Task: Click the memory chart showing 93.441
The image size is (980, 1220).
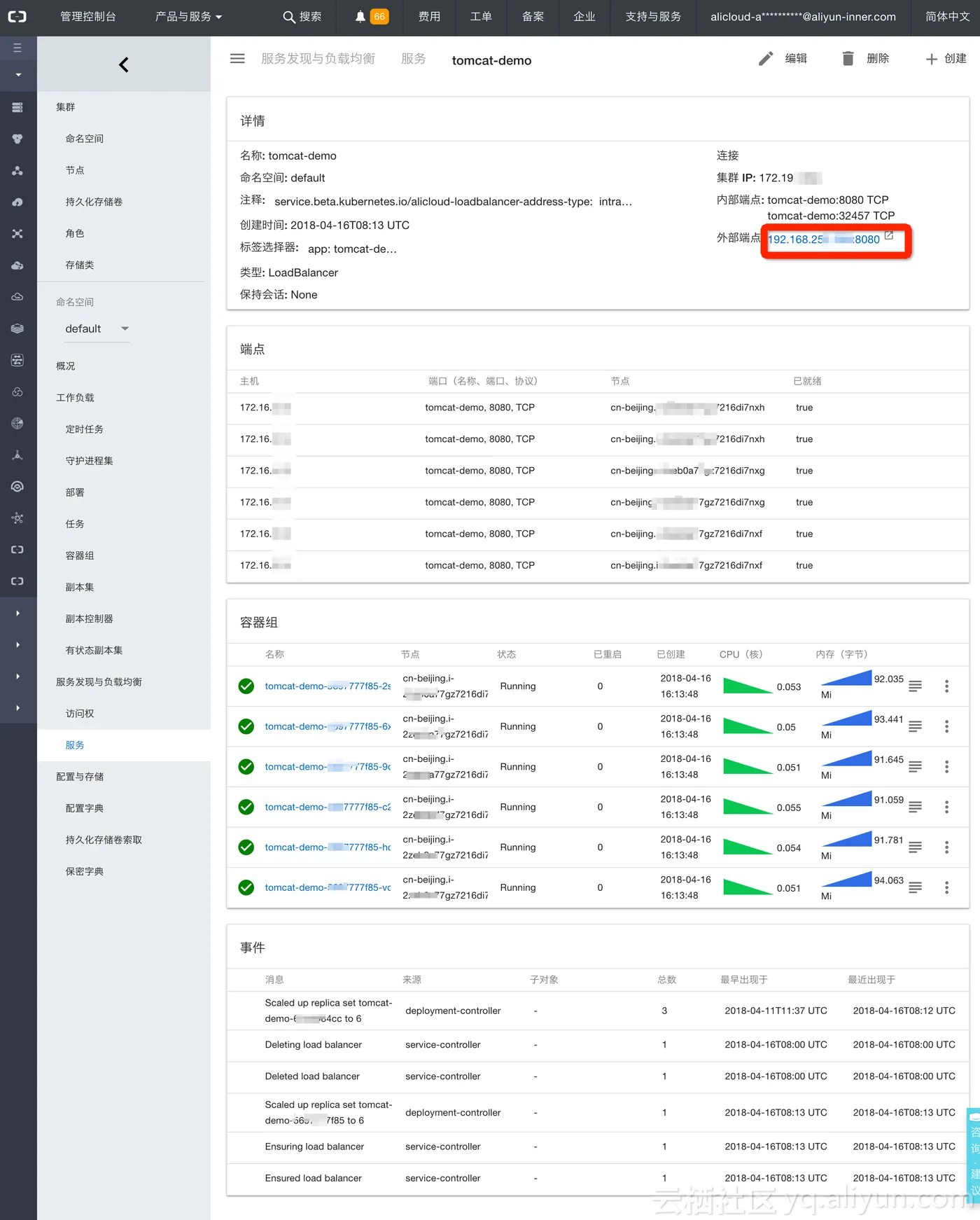Action: click(x=846, y=719)
